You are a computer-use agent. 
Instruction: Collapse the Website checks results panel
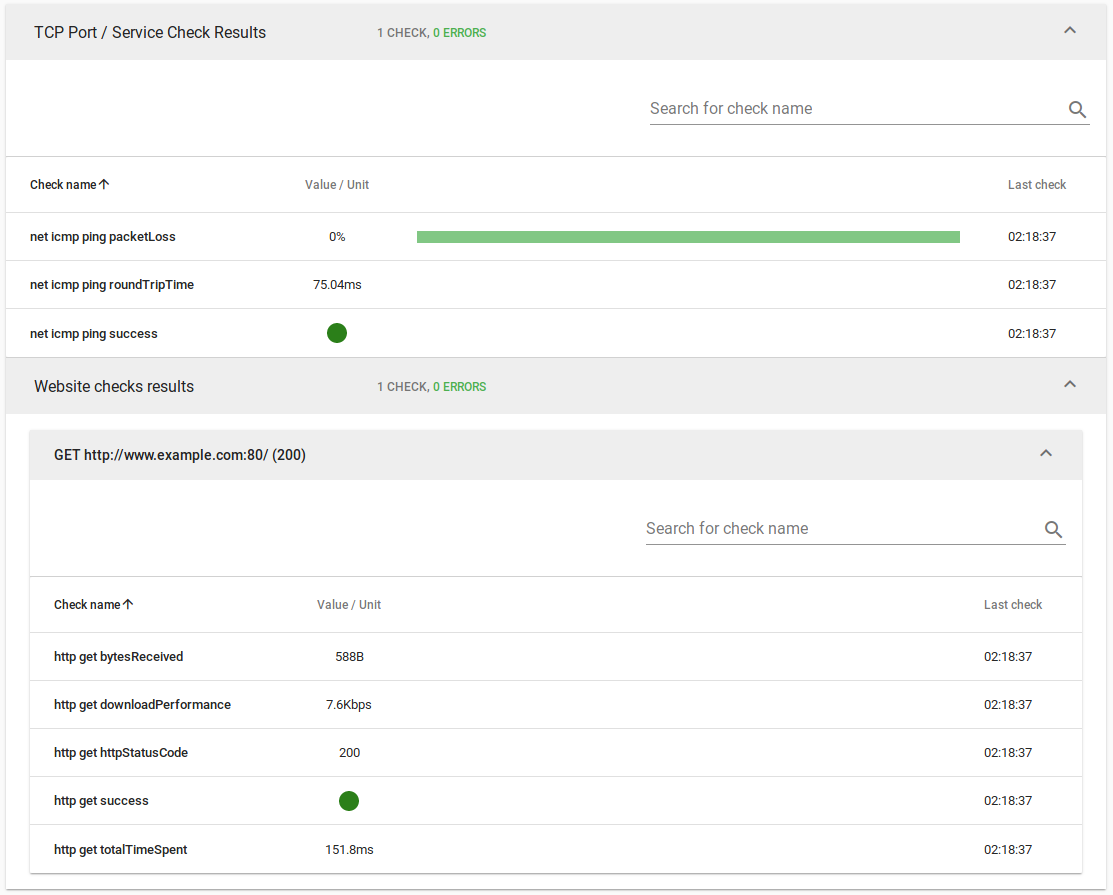(x=1069, y=385)
